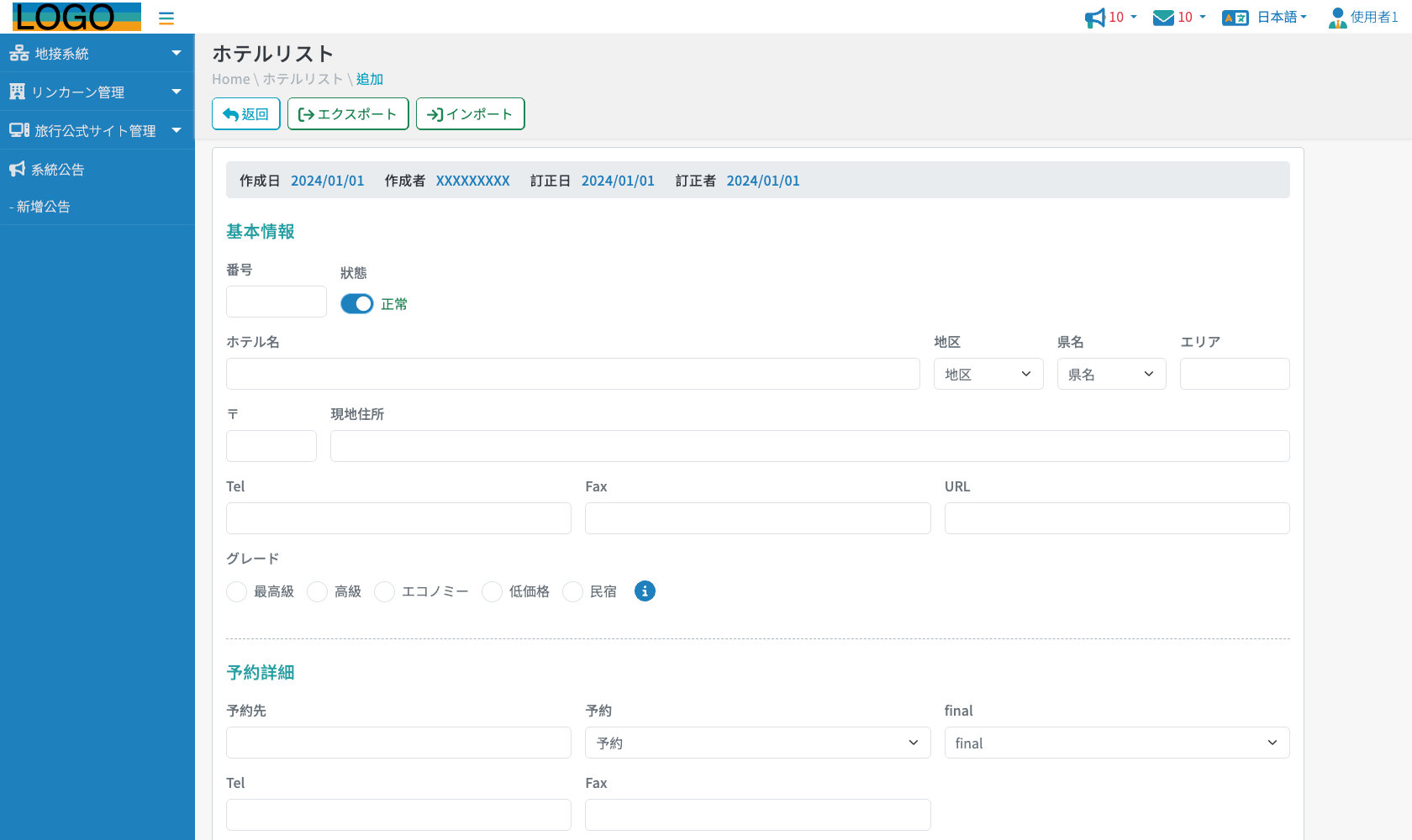Select the 最高級 grade radio button
Image resolution: width=1412 pixels, height=840 pixels.
tap(236, 591)
